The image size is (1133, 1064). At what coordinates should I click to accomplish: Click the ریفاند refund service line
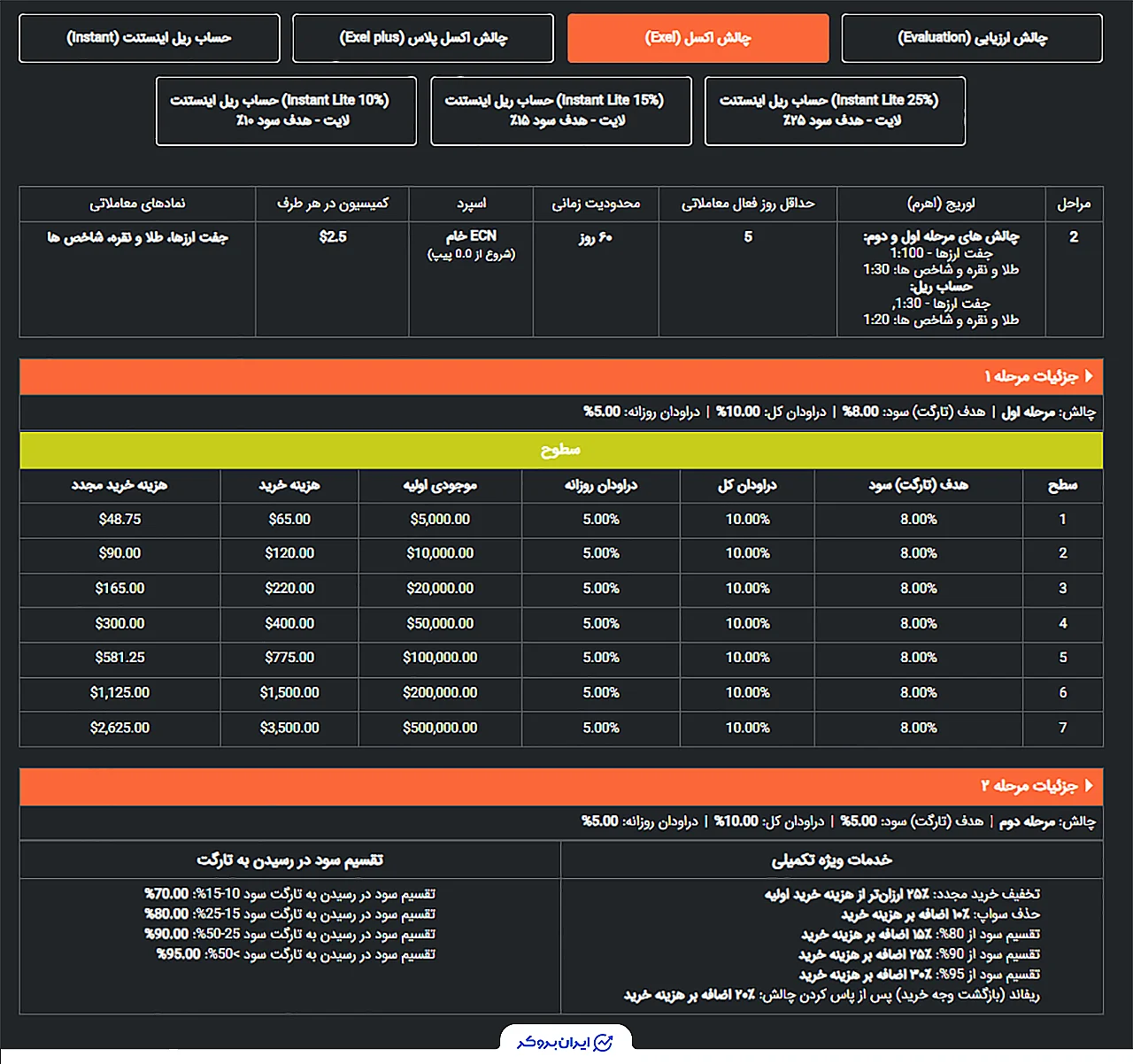point(832,995)
